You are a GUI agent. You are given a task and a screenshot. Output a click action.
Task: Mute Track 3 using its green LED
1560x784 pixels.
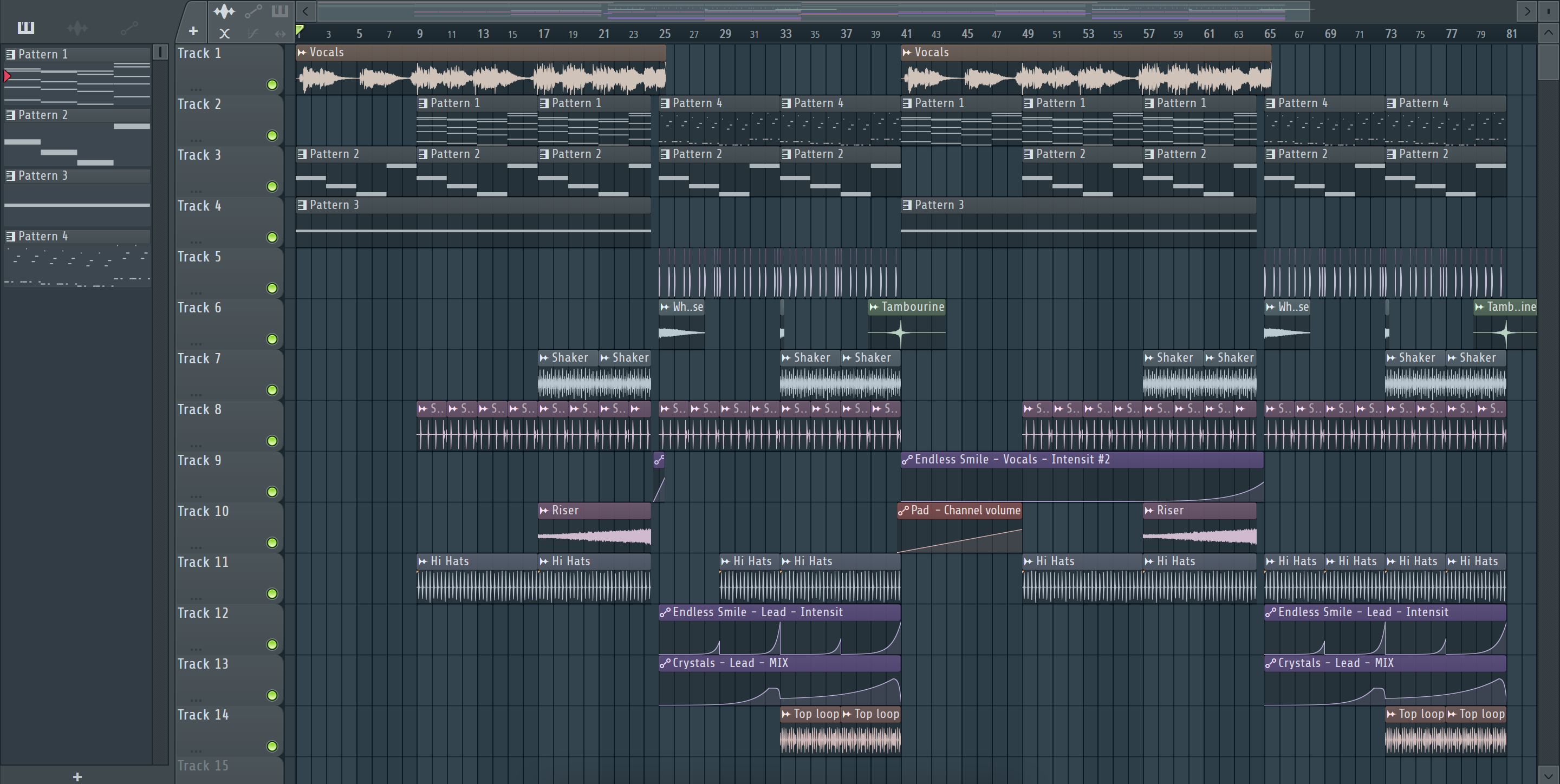272,186
